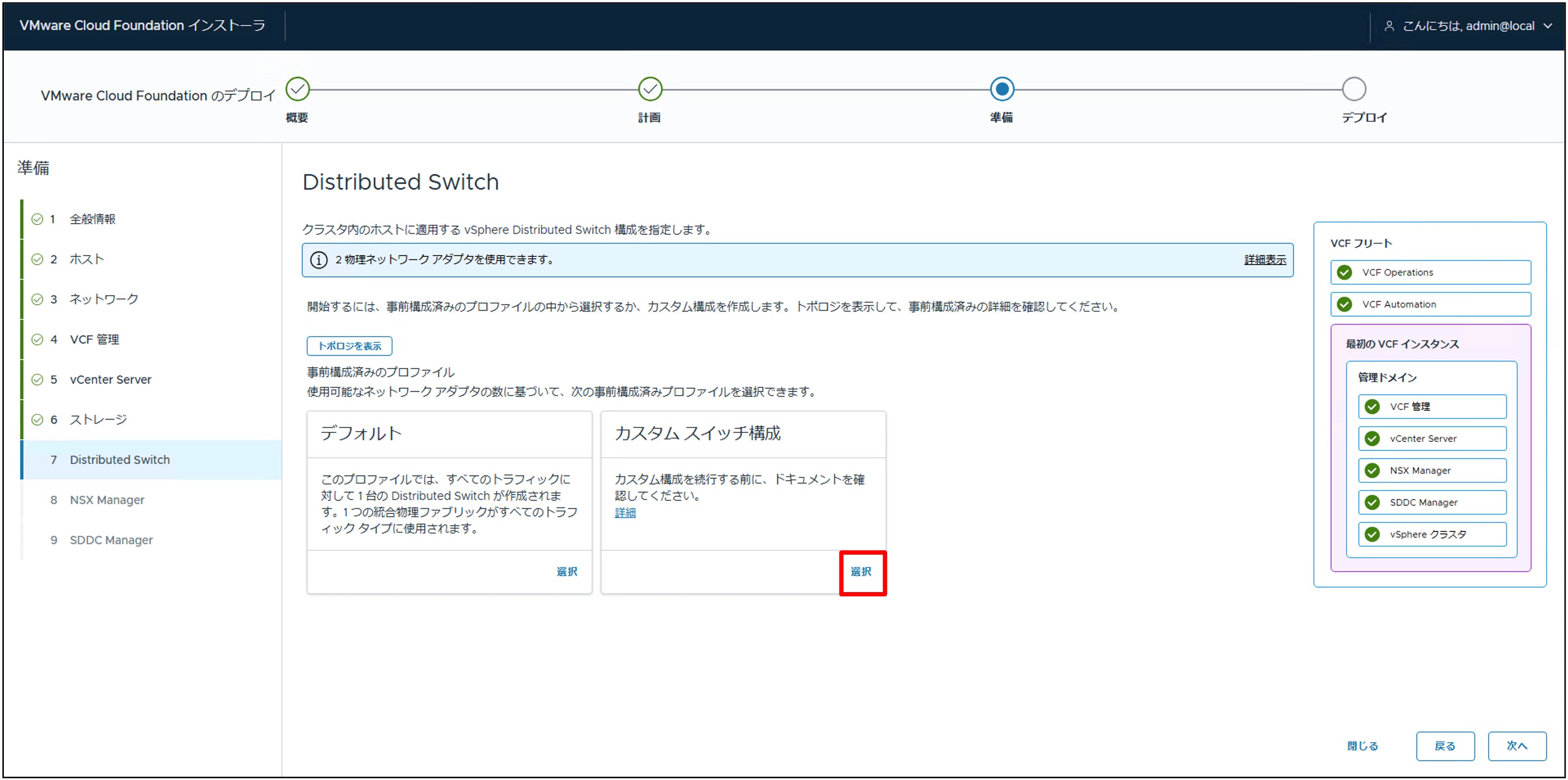The image size is (1568, 780).
Task: Click the checkmark icon beside ホスト
Action: [x=37, y=259]
